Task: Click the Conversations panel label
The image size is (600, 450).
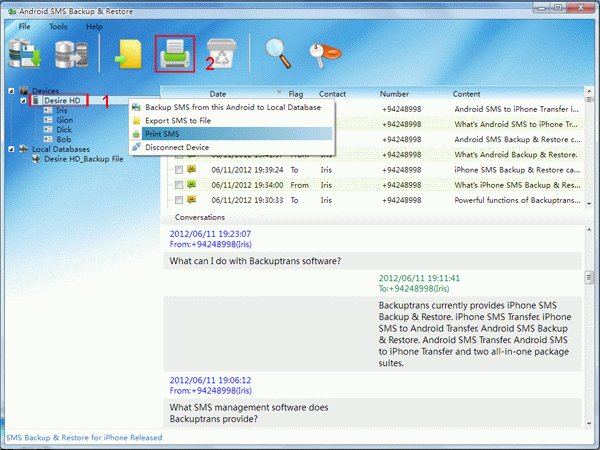Action: (200, 217)
